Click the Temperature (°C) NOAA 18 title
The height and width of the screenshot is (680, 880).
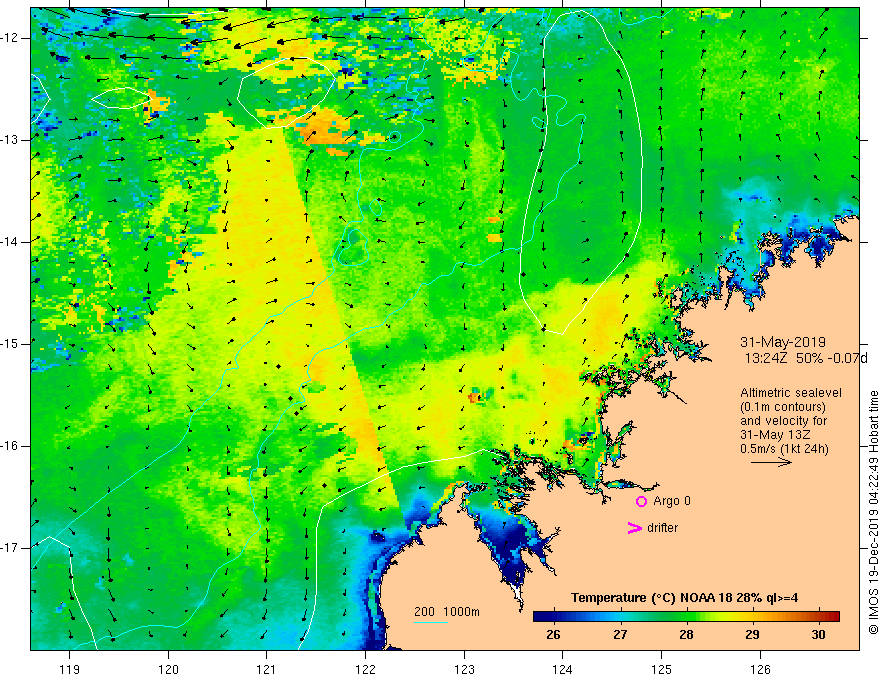pyautogui.click(x=684, y=598)
